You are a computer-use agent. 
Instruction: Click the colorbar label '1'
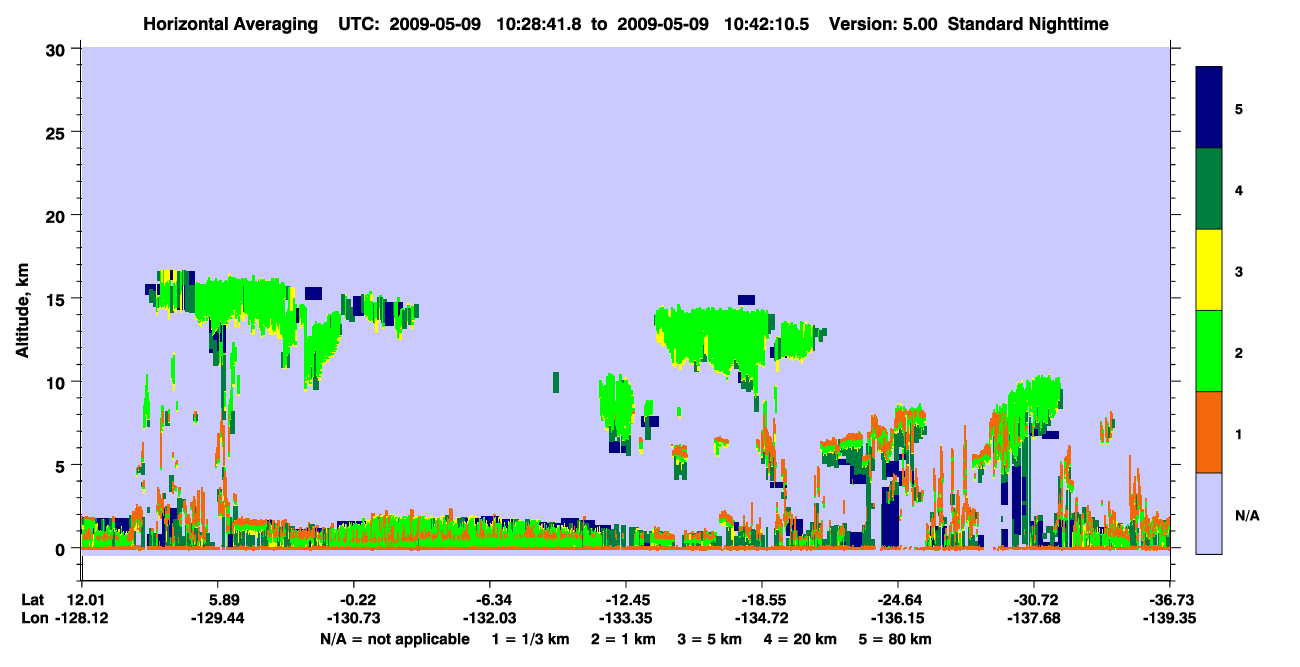(1239, 433)
